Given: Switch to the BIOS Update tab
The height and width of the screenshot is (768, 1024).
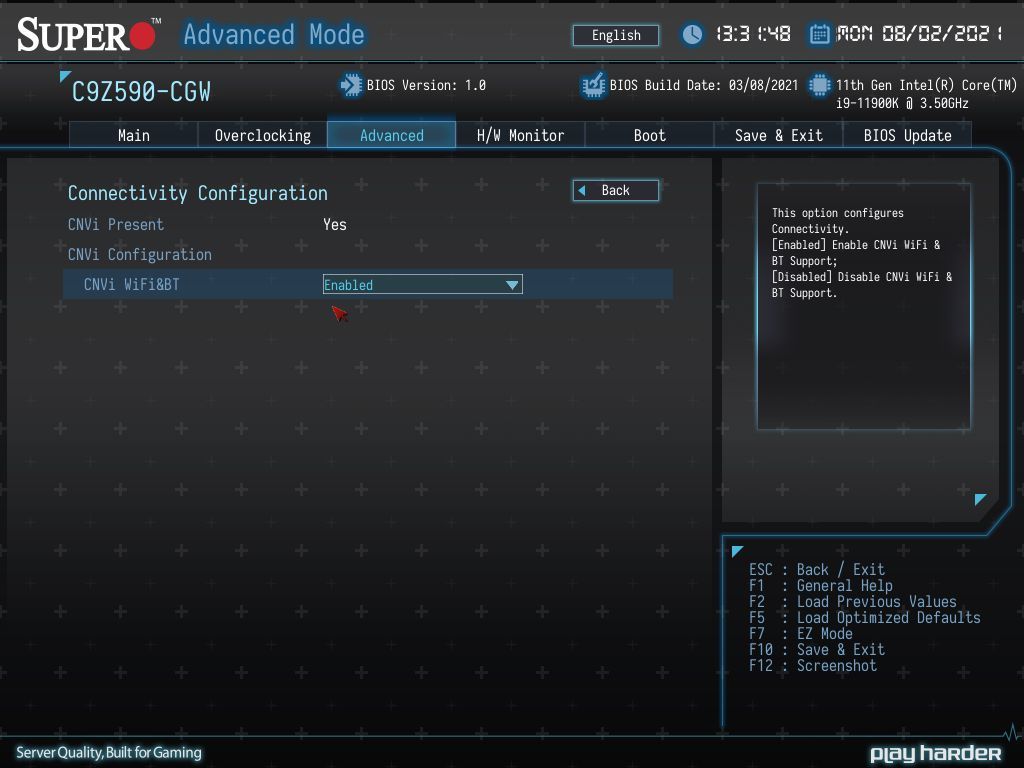Looking at the screenshot, I should click(907, 135).
